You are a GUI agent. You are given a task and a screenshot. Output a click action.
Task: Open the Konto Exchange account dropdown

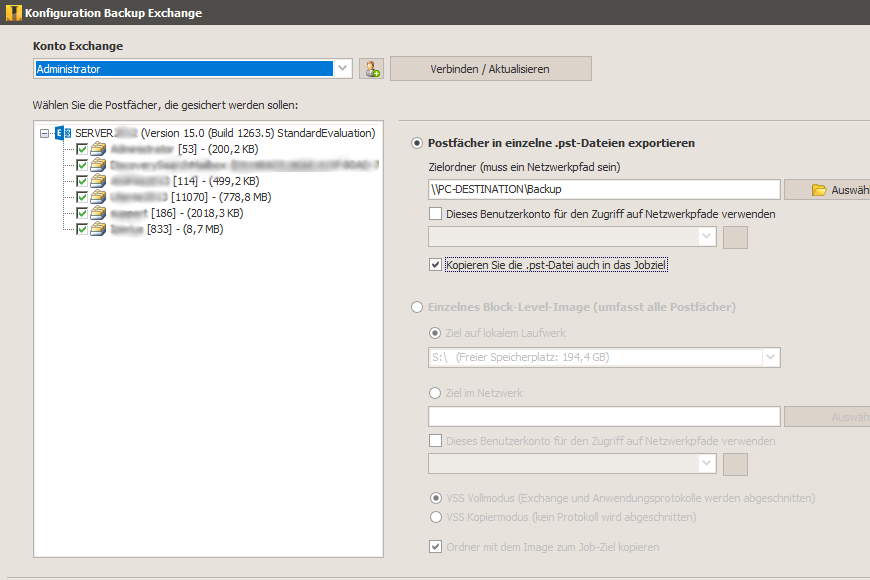343,69
